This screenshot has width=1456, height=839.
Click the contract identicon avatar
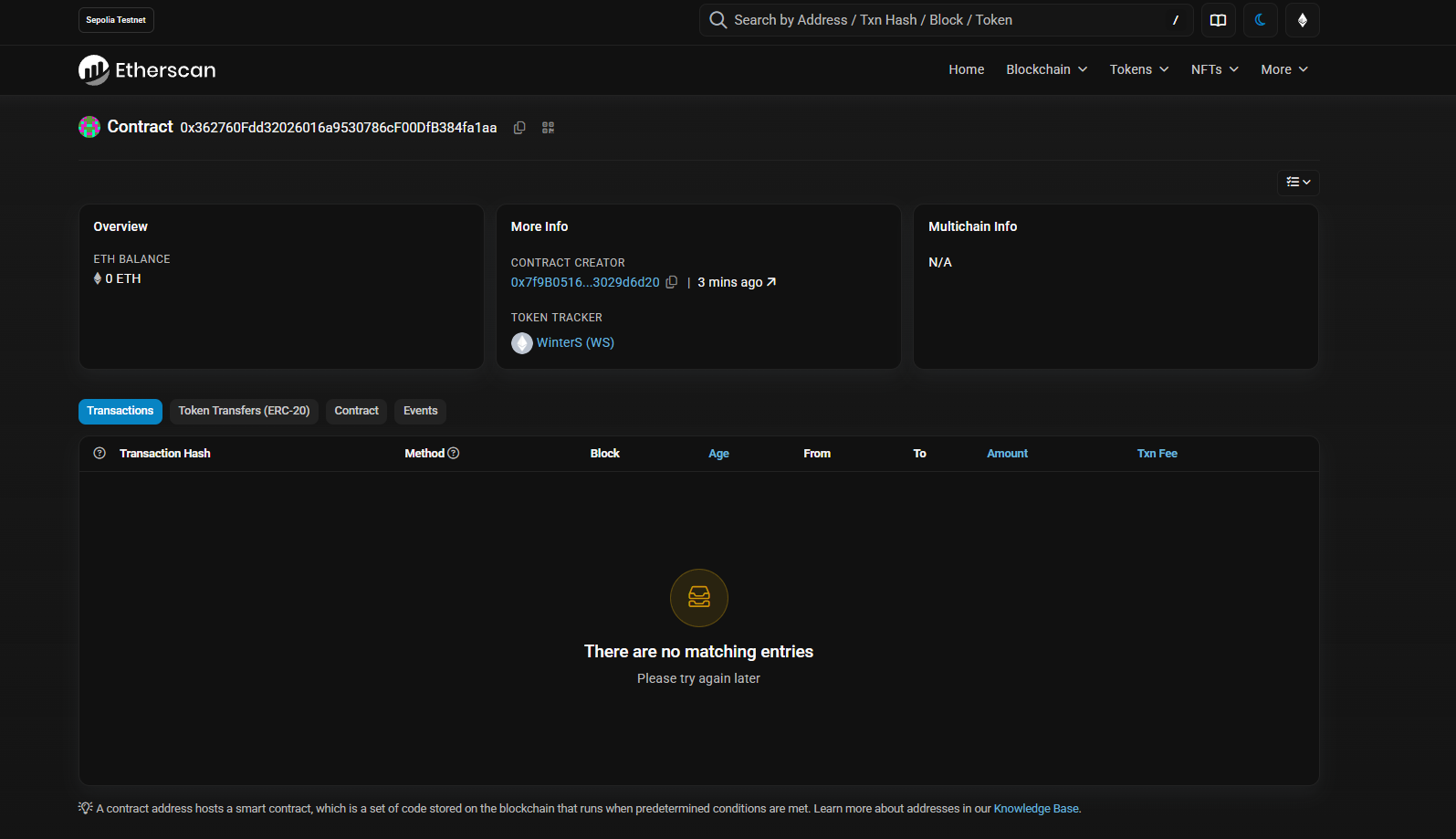pos(89,127)
